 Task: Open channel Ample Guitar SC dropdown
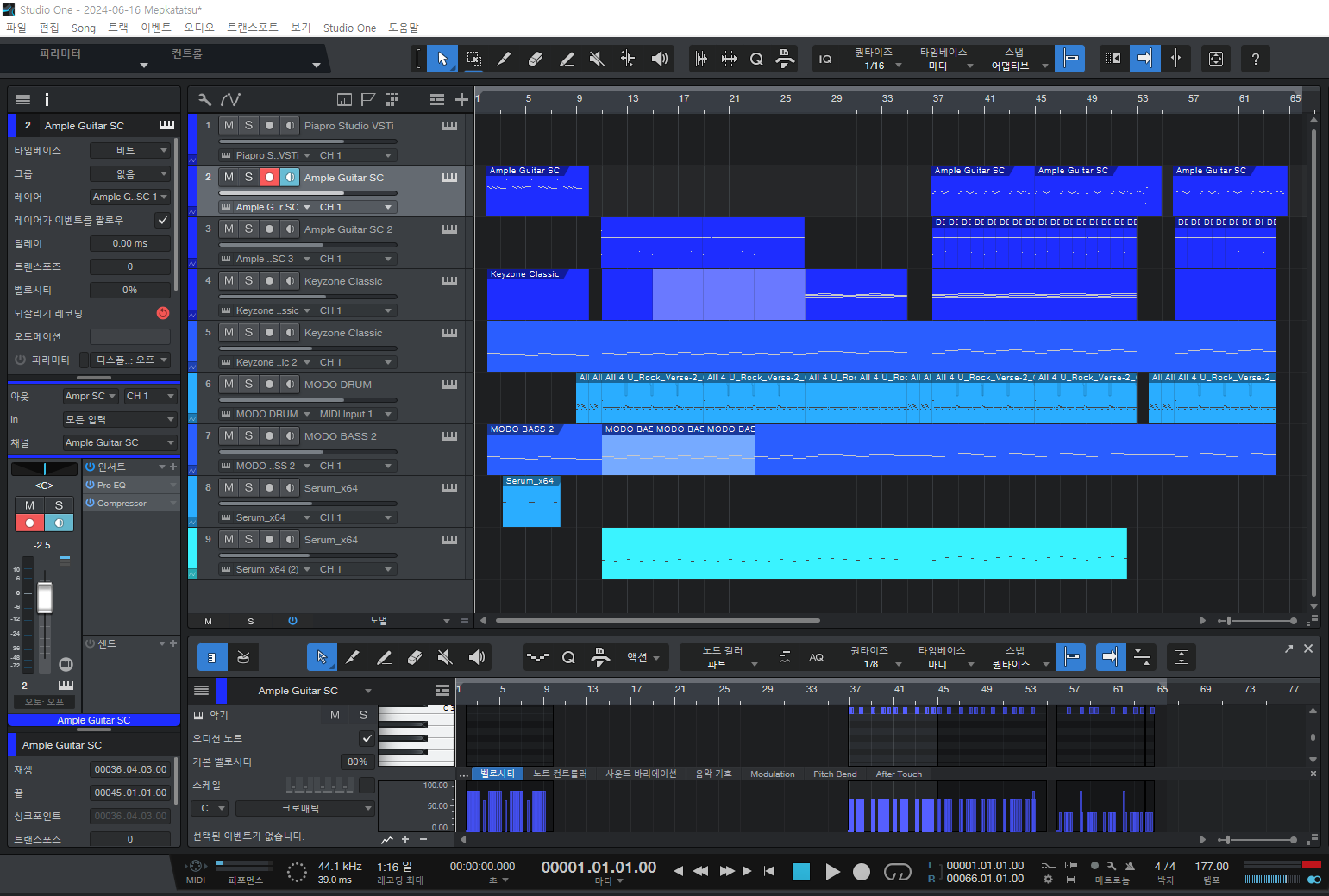pos(120,442)
